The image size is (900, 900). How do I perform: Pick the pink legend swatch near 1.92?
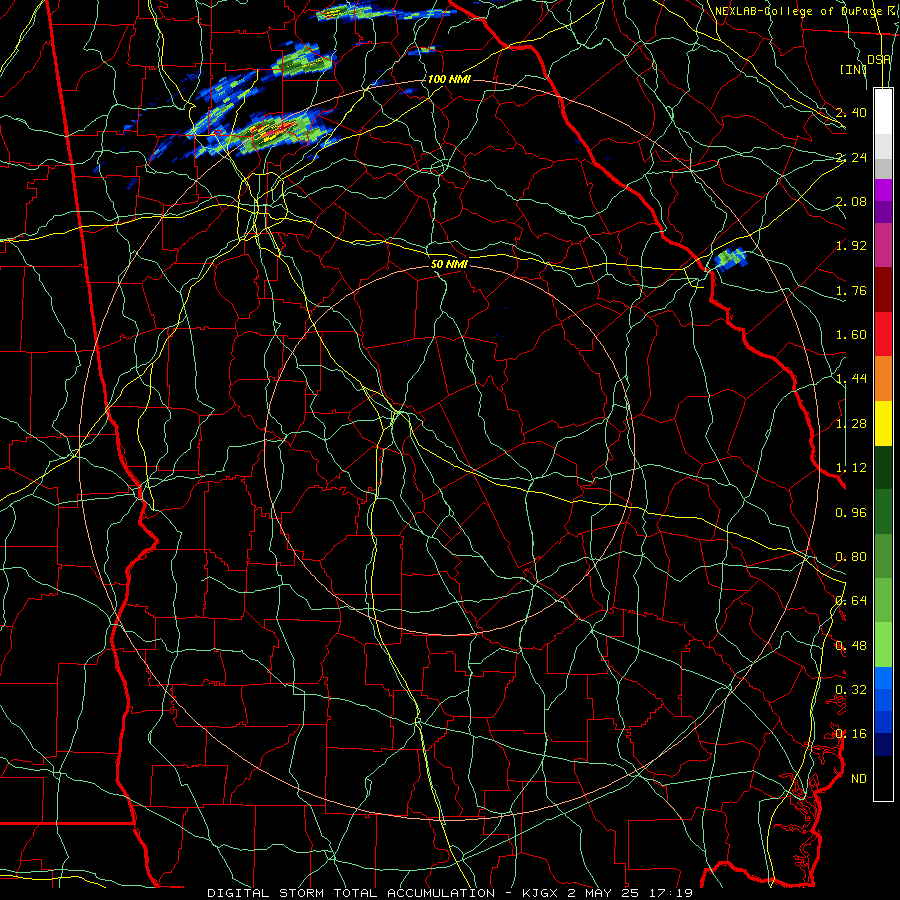point(883,245)
